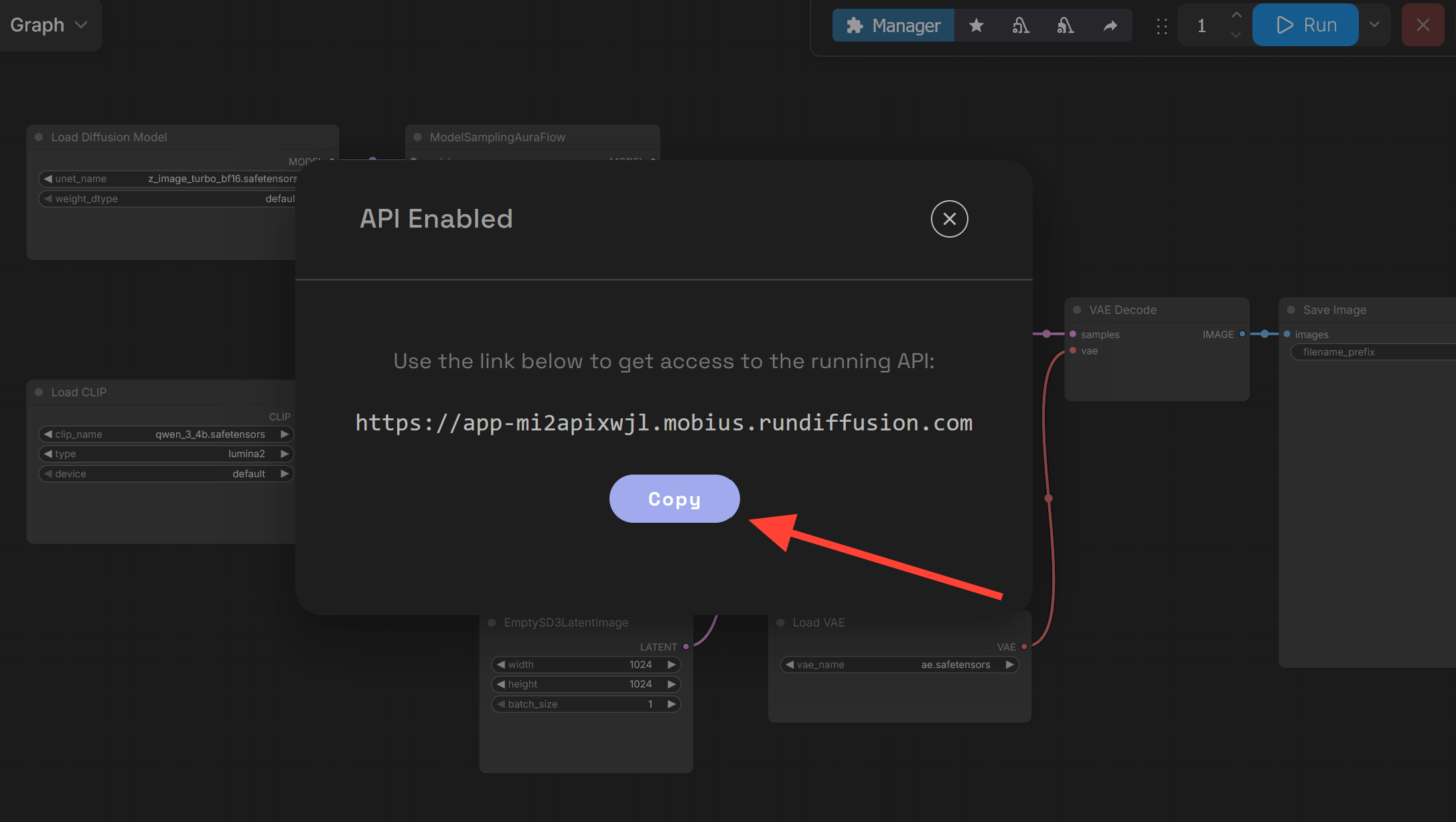The image size is (1456, 822).
Task: Collapse the EmptySD3LatentImage node
Action: (x=492, y=623)
